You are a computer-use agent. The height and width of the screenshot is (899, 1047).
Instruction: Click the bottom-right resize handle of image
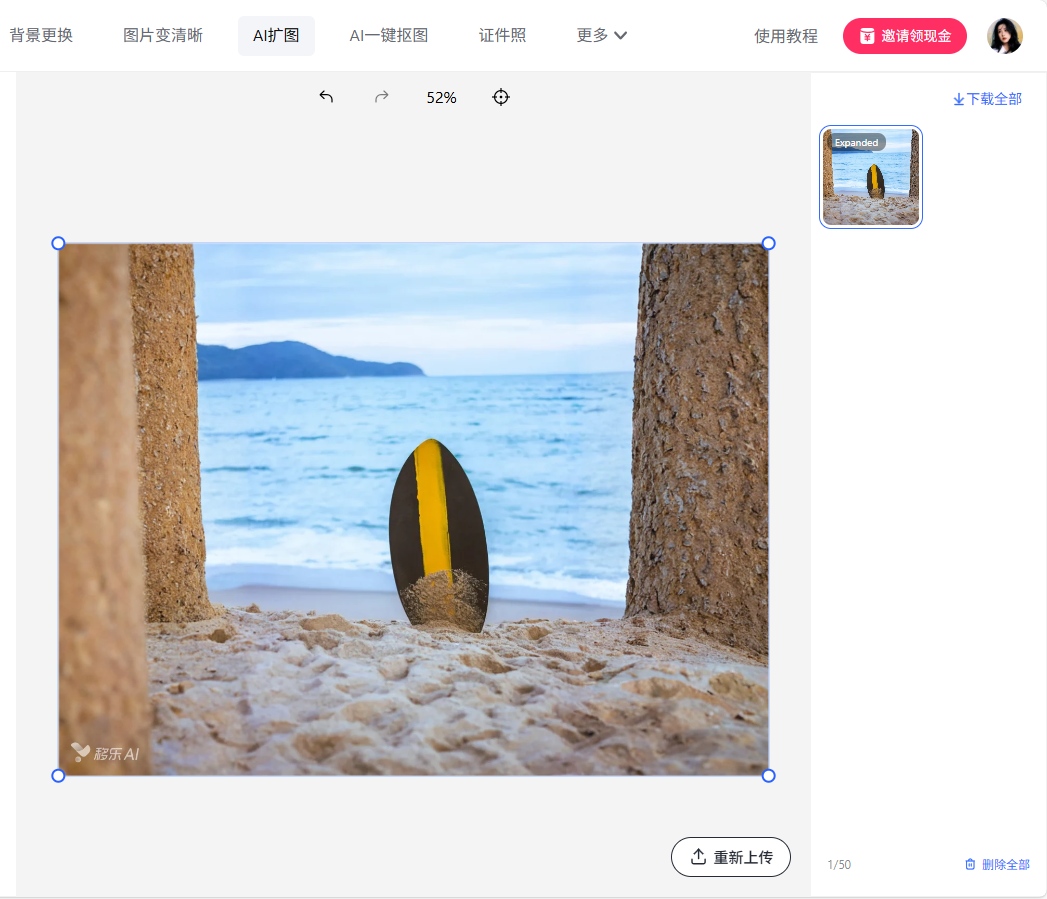click(768, 775)
